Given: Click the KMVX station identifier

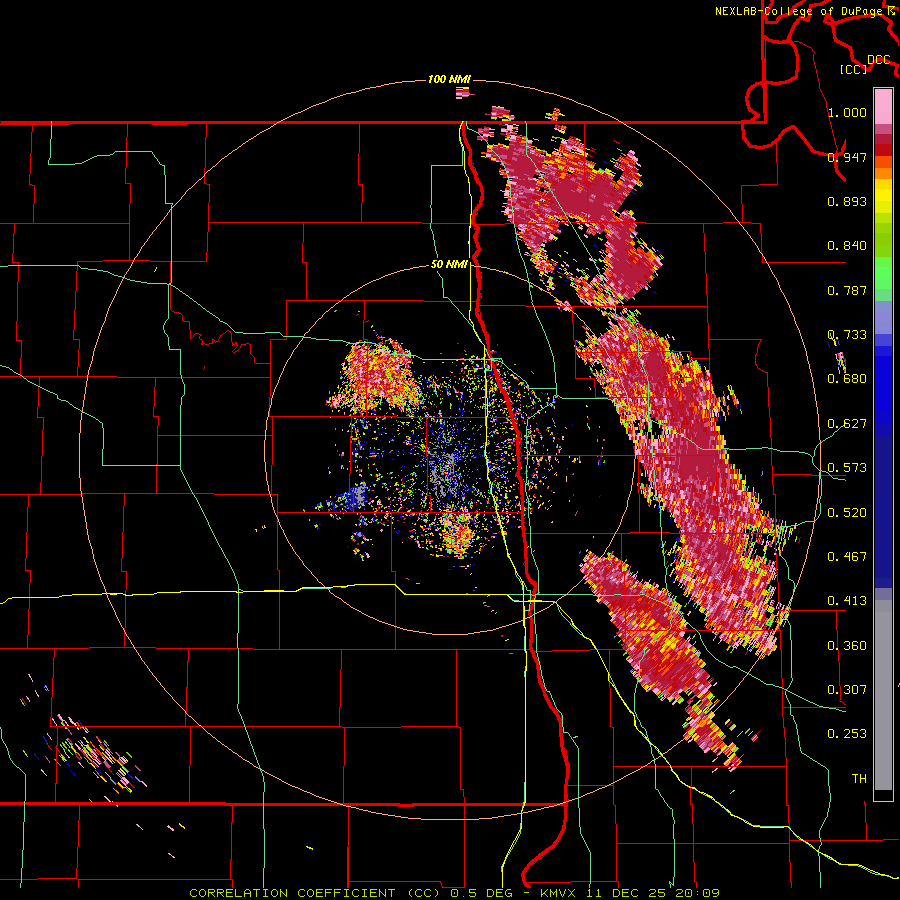Looking at the screenshot, I should pyautogui.click(x=560, y=893).
